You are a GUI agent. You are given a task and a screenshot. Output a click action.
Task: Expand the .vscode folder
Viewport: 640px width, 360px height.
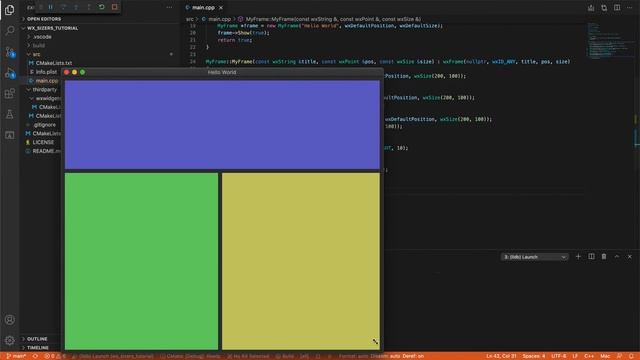42,37
